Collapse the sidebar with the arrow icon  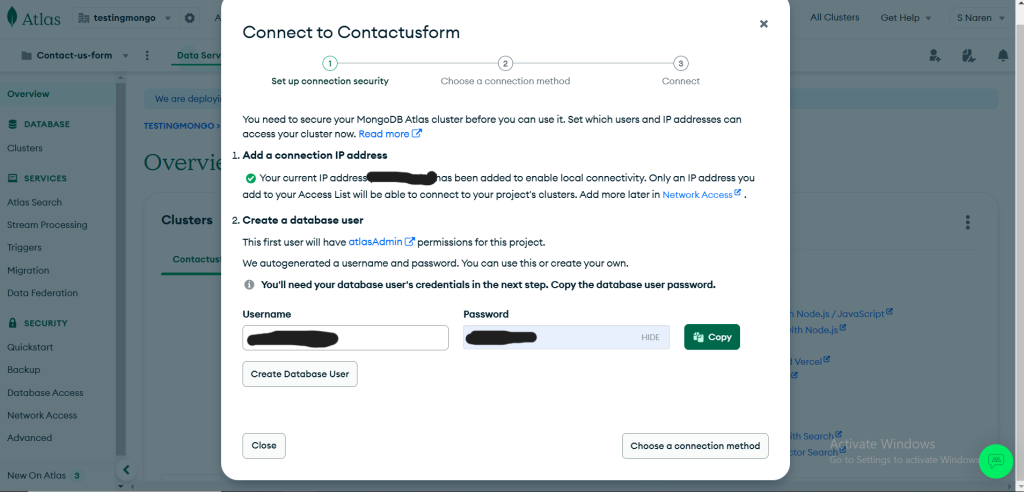pyautogui.click(x=127, y=469)
